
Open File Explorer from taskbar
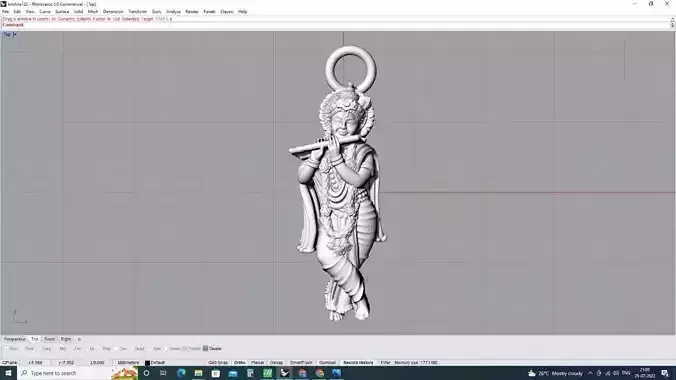pos(198,373)
